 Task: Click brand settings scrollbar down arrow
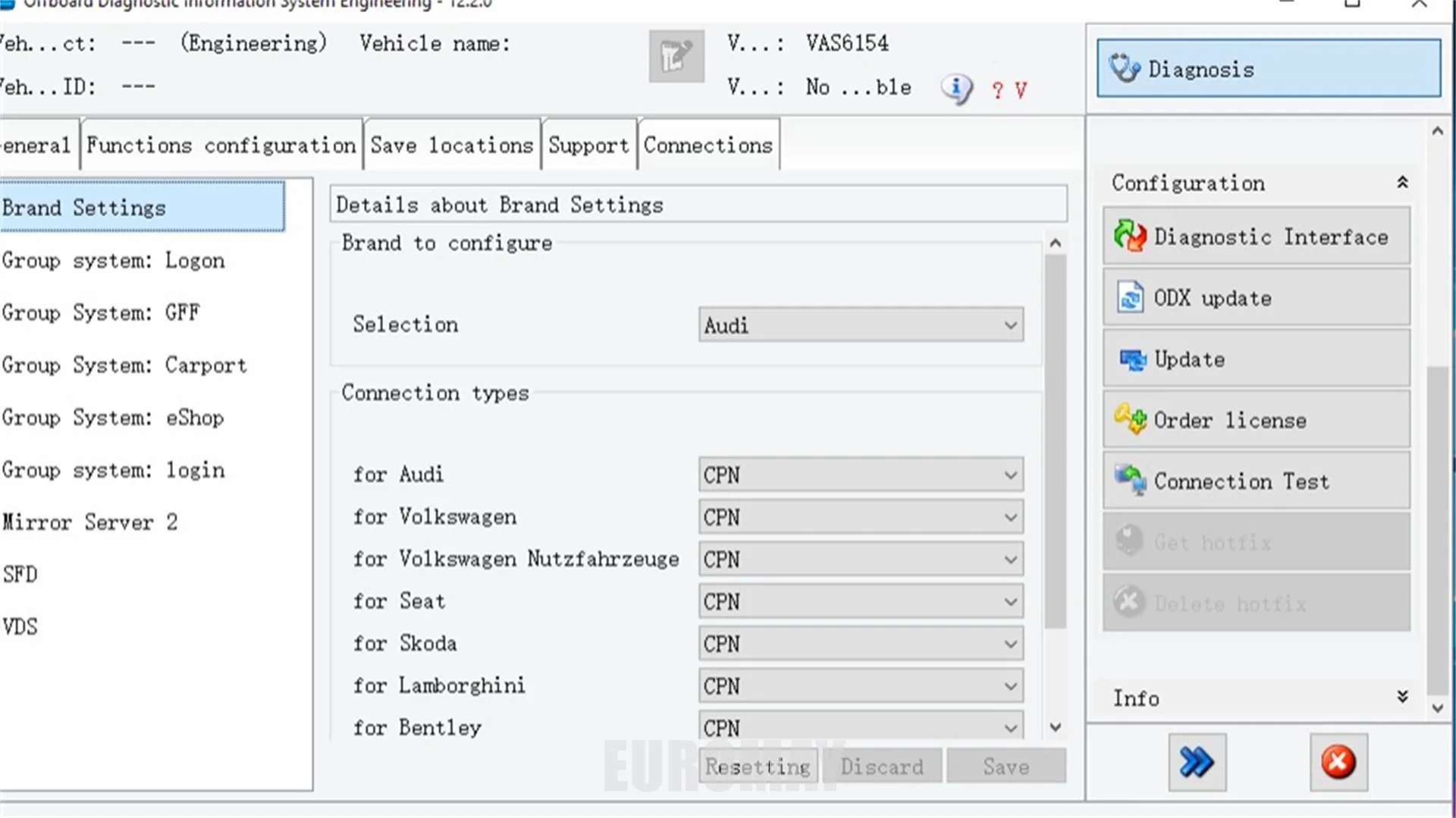(1055, 727)
